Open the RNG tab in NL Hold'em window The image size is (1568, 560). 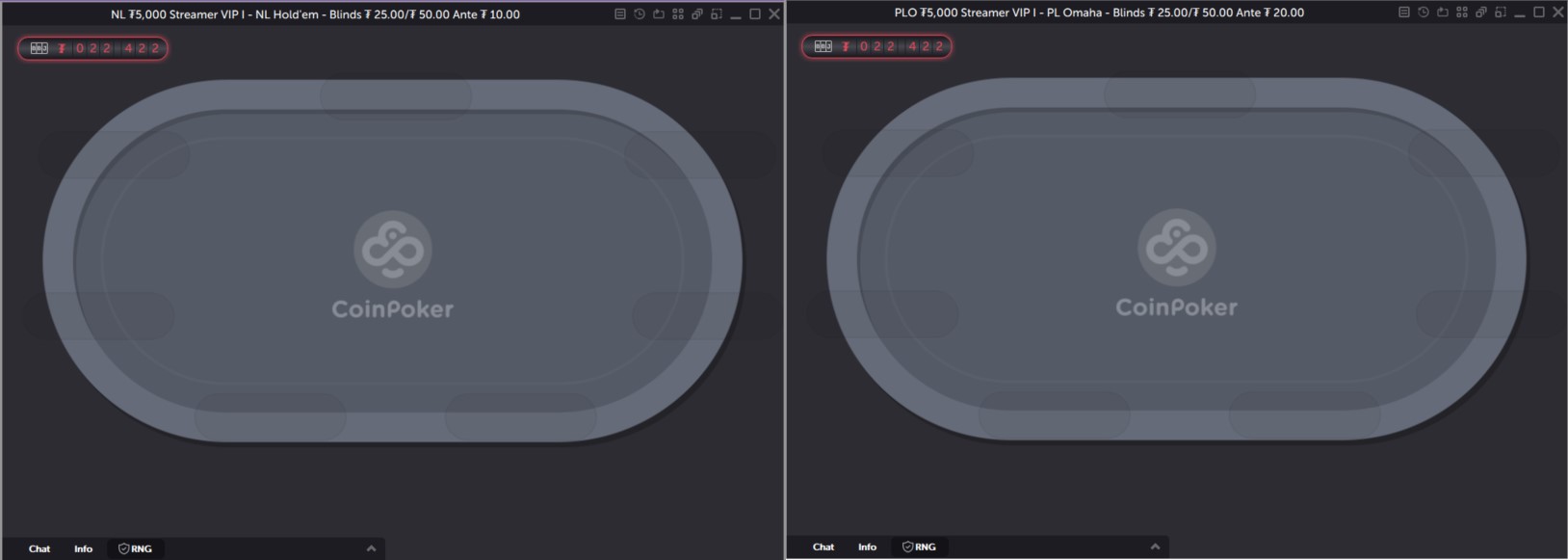[x=135, y=548]
